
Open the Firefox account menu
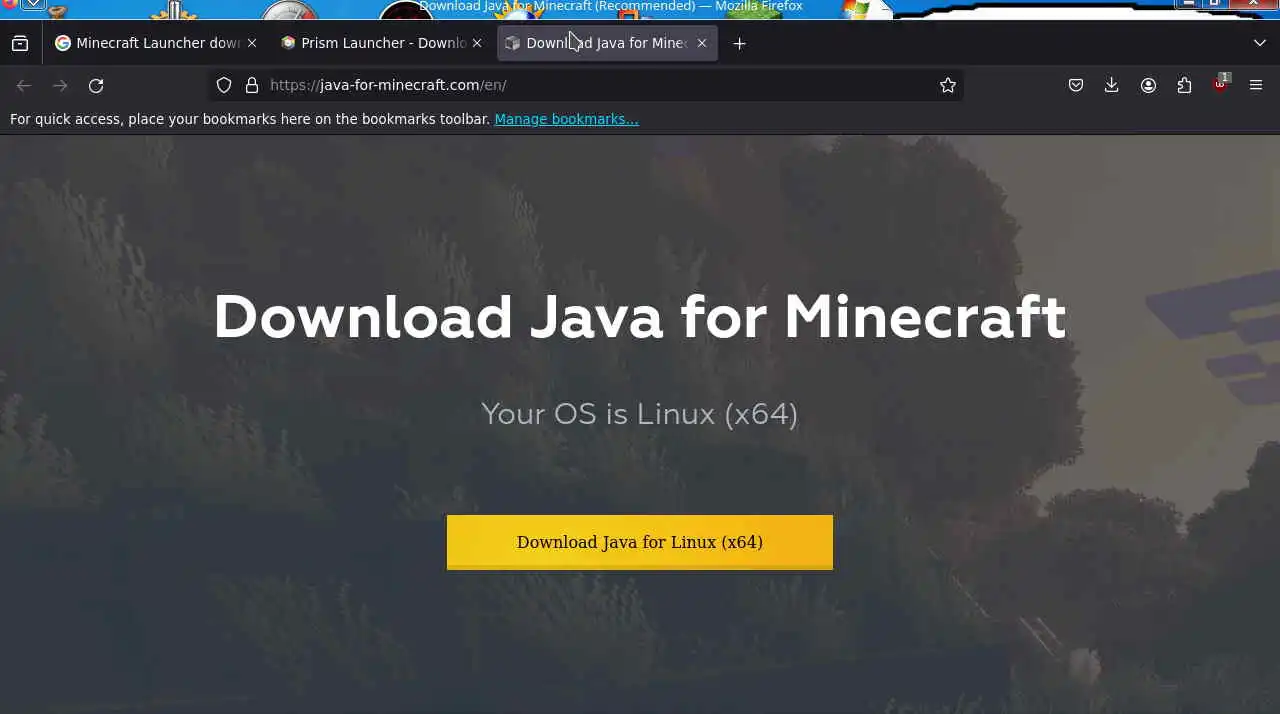tap(1148, 86)
